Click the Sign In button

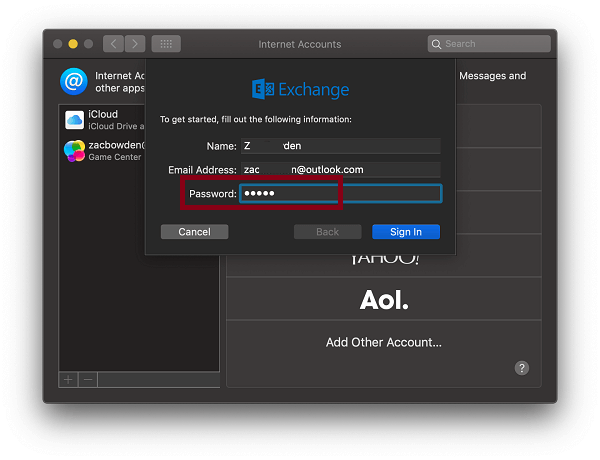406,232
